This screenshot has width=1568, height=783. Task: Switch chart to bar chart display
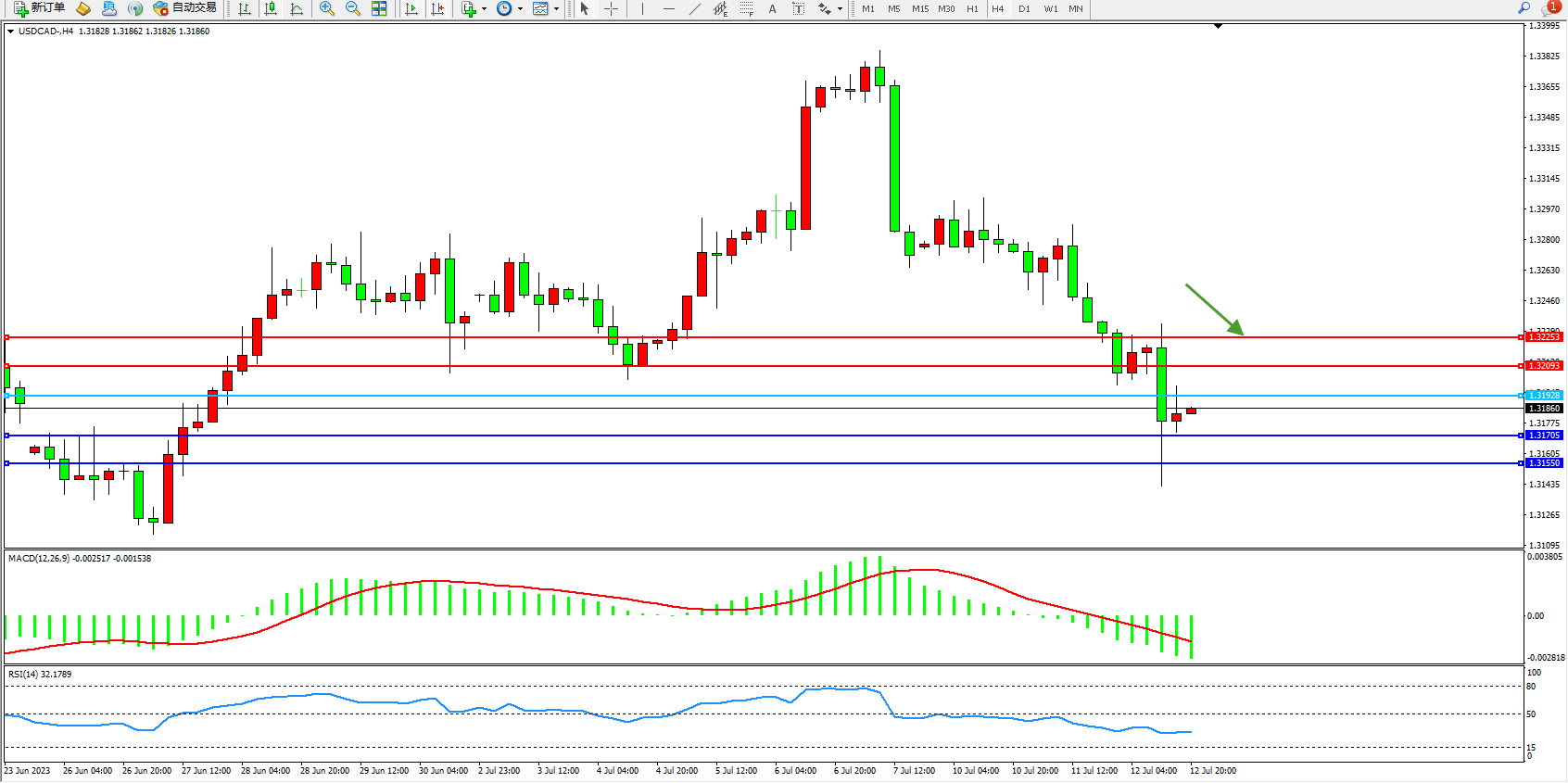pos(245,8)
